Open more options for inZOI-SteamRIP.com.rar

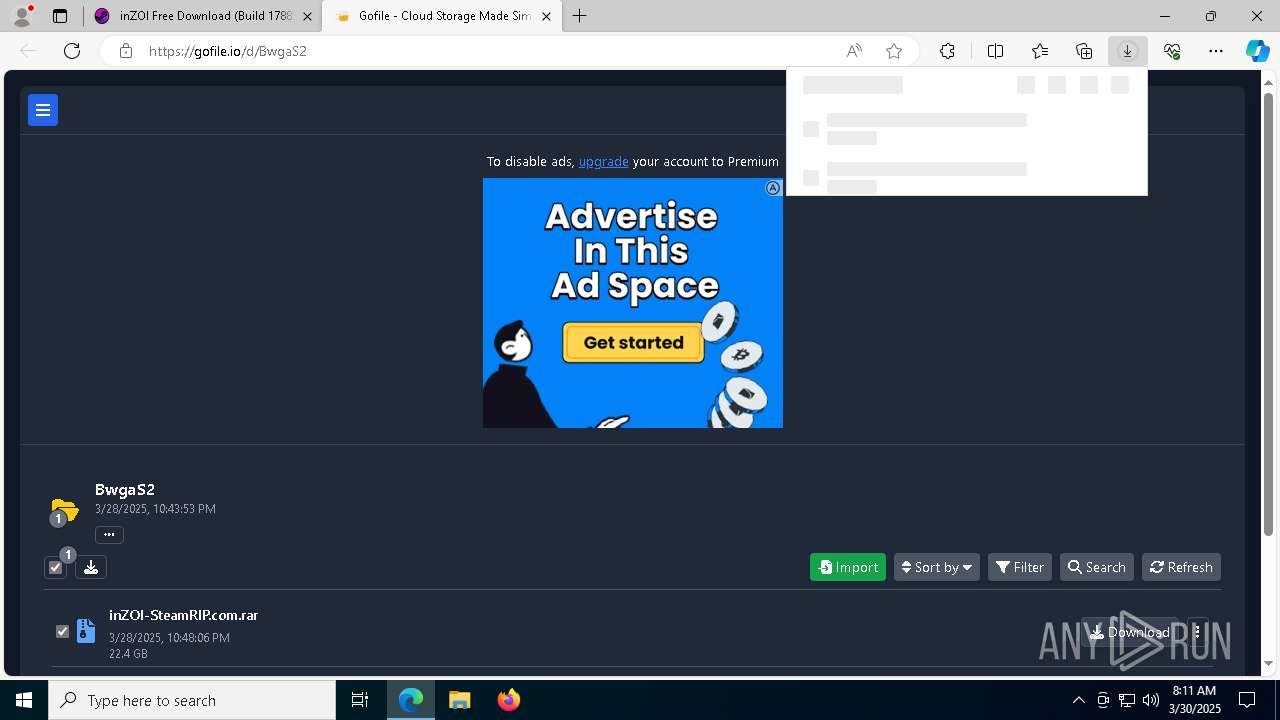click(x=1197, y=632)
